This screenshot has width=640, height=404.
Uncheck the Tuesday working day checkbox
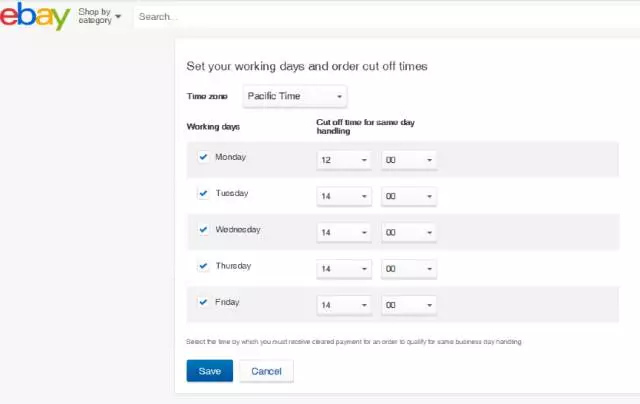pyautogui.click(x=204, y=194)
